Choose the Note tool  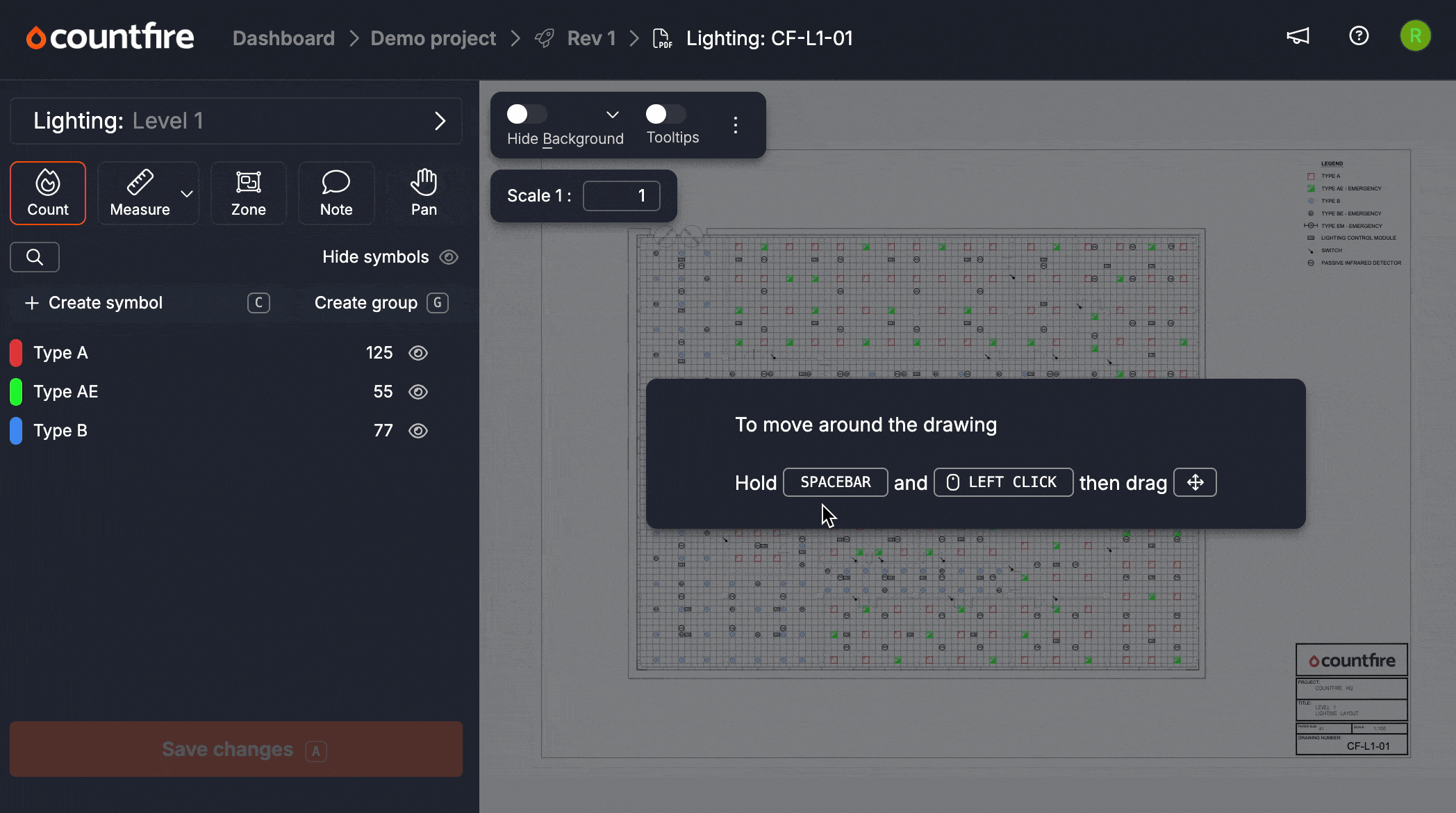pyautogui.click(x=336, y=193)
